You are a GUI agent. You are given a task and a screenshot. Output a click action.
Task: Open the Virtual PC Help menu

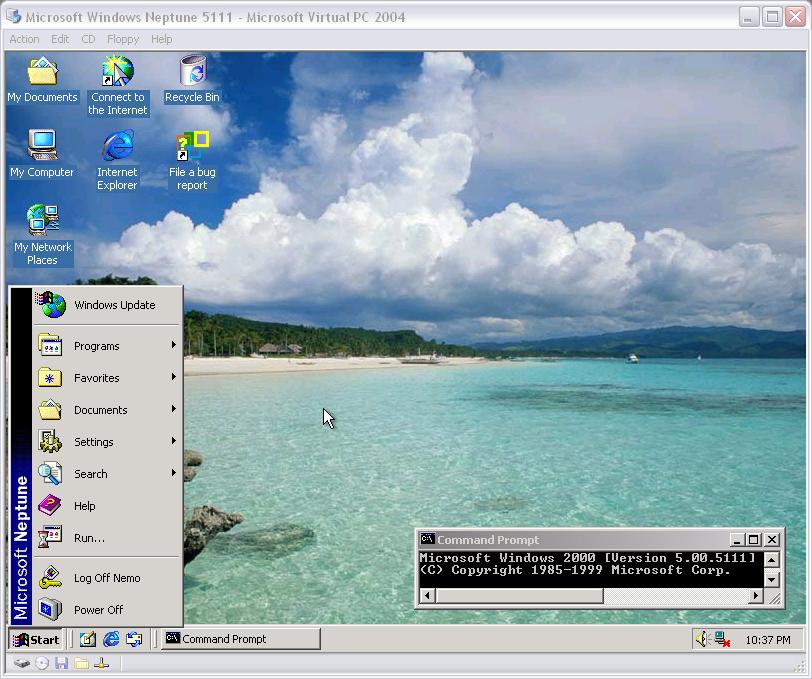click(x=162, y=39)
